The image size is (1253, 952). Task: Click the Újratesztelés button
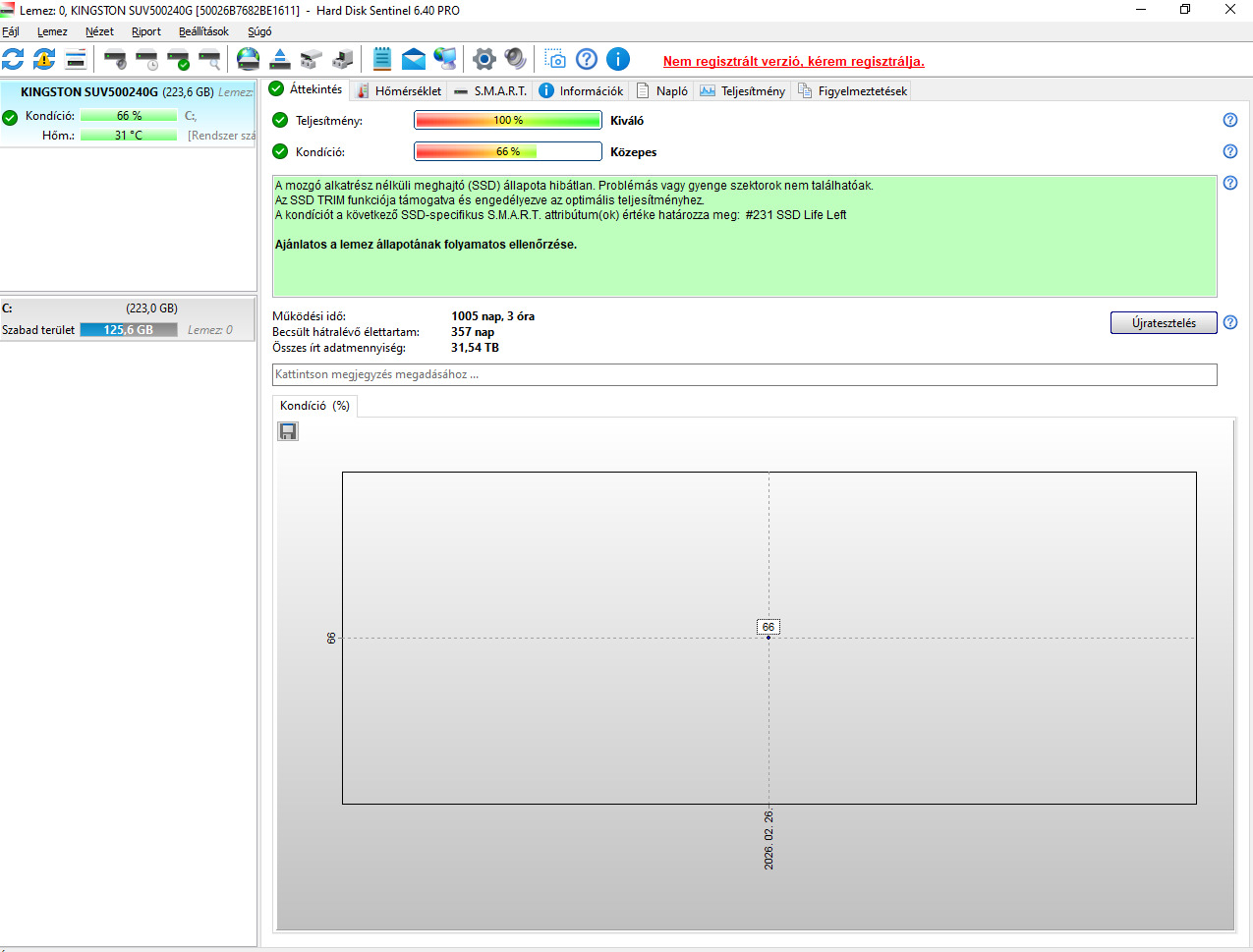pyautogui.click(x=1164, y=322)
